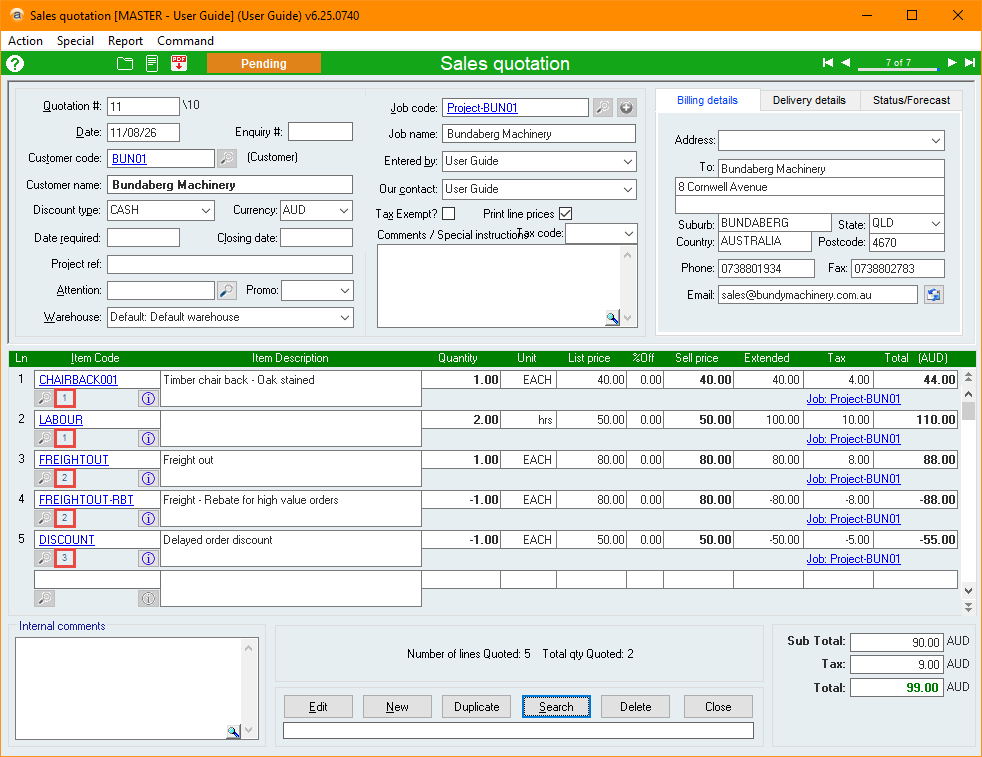Go to the previous record arrow
The image size is (982, 757).
click(845, 63)
